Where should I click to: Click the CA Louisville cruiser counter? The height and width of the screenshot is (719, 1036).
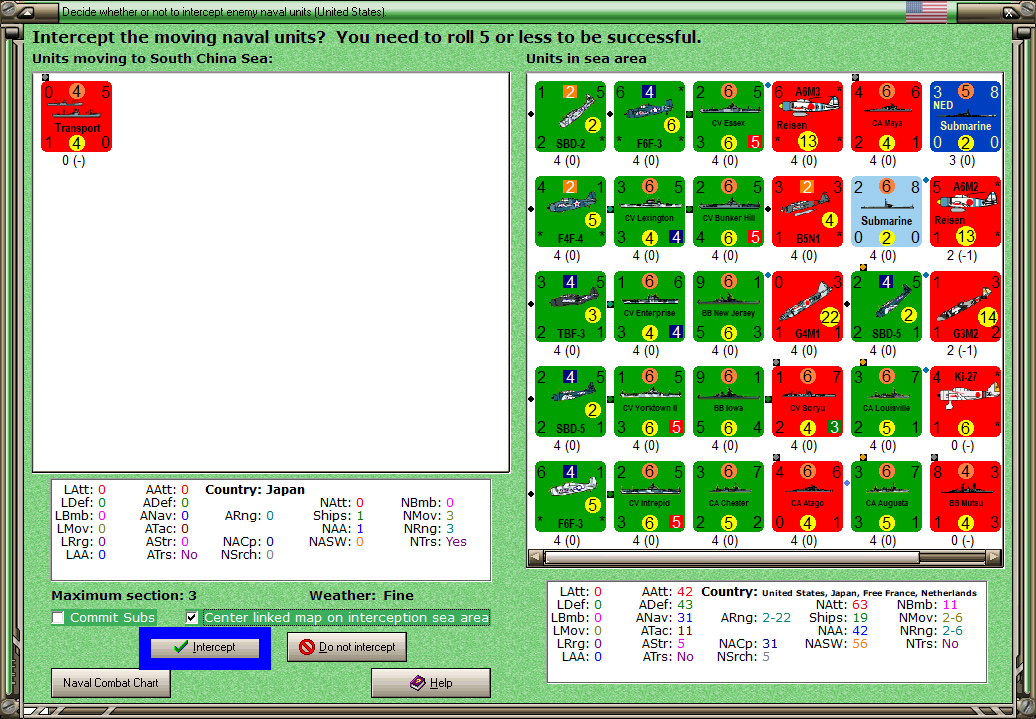click(x=887, y=402)
